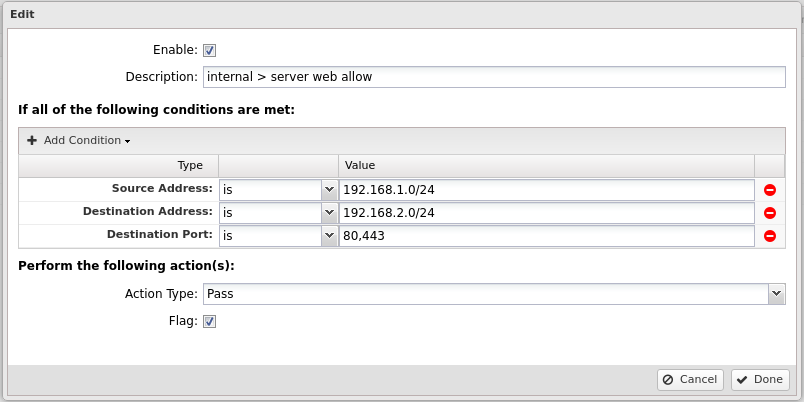
Task: Click the Destination Port label
Action: coord(159,234)
